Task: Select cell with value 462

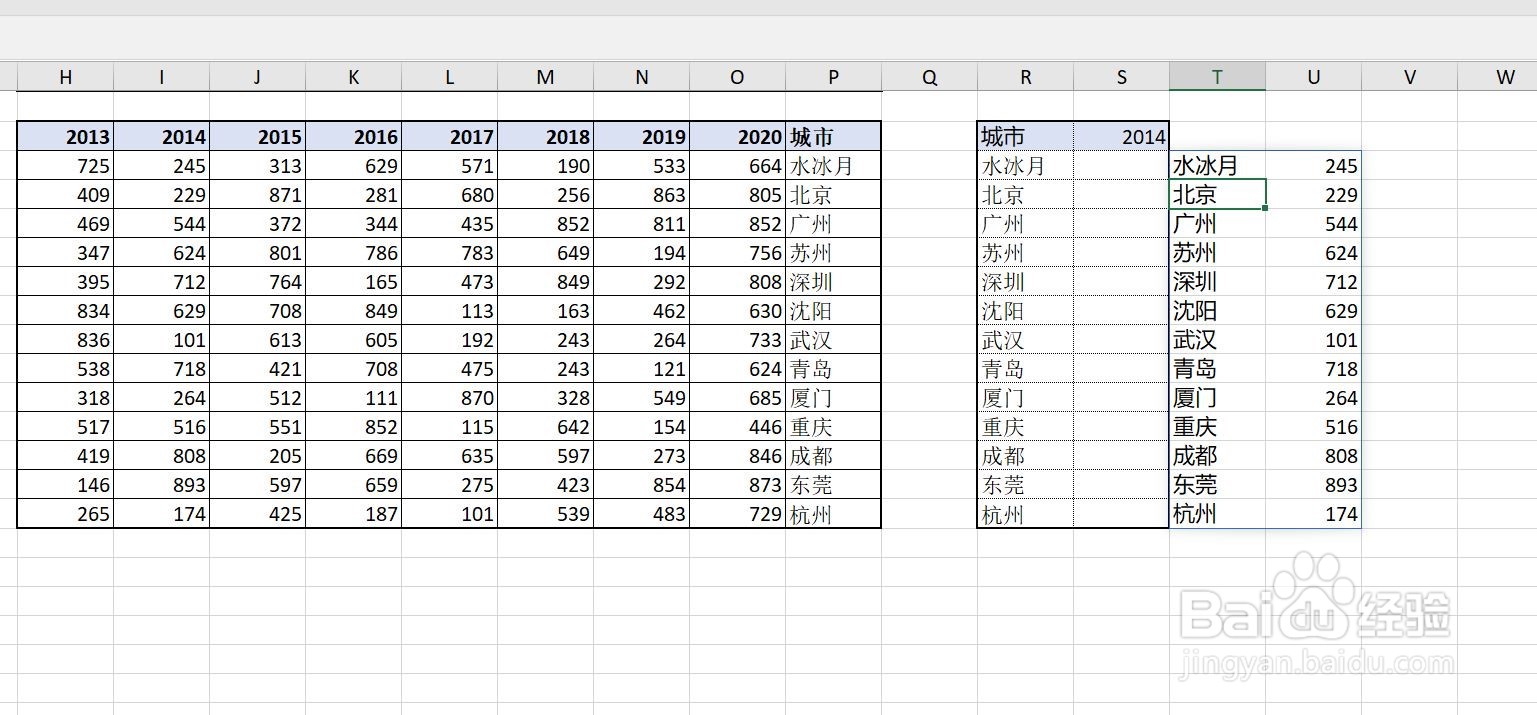Action: pos(641,311)
